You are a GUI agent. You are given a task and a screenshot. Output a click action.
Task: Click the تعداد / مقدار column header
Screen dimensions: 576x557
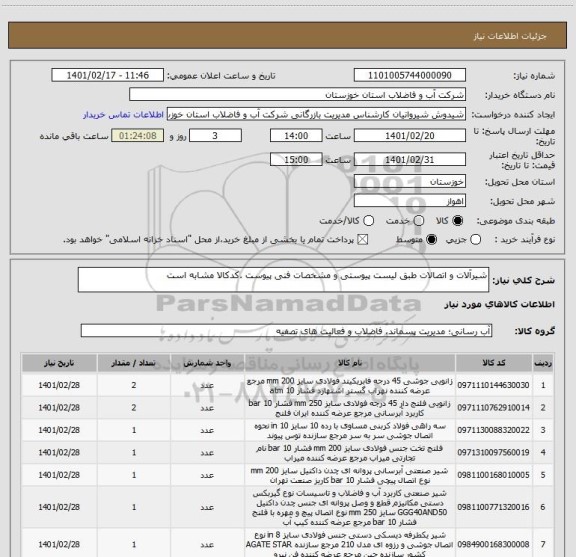coord(134,363)
